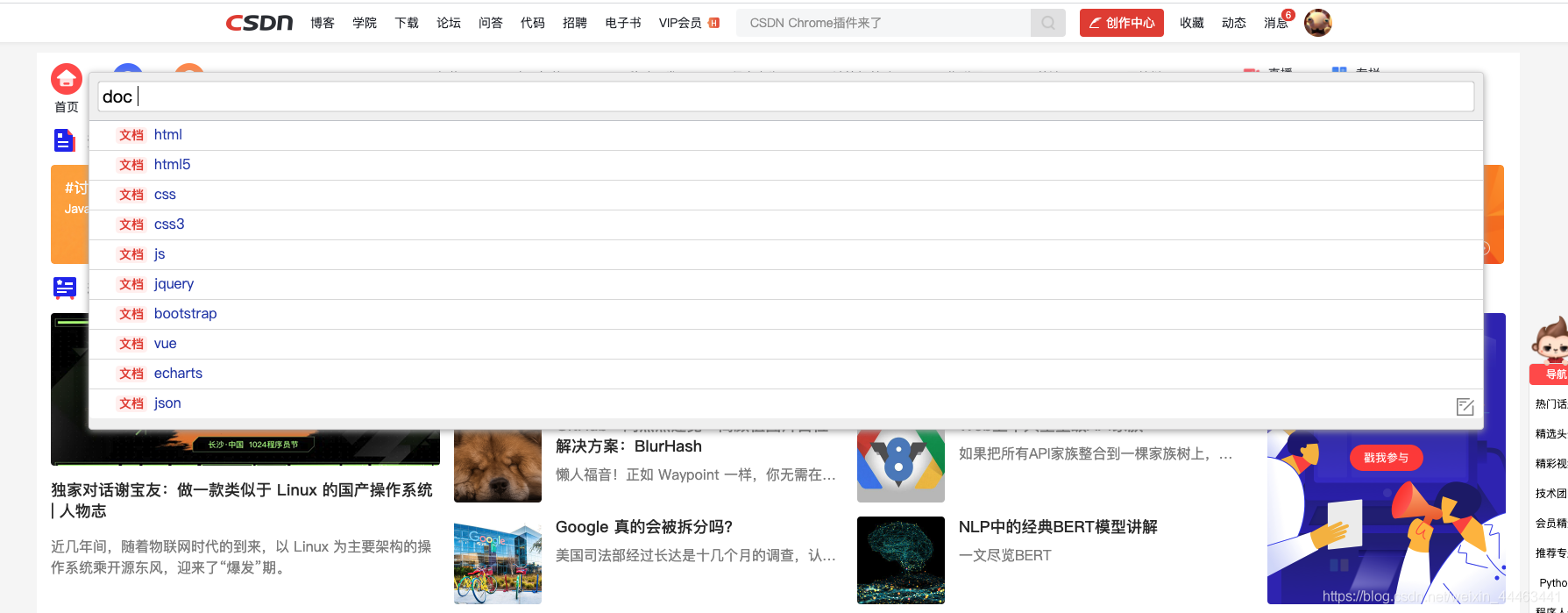
Task: Select the bootstrap 文档 suggestion
Action: pos(785,314)
